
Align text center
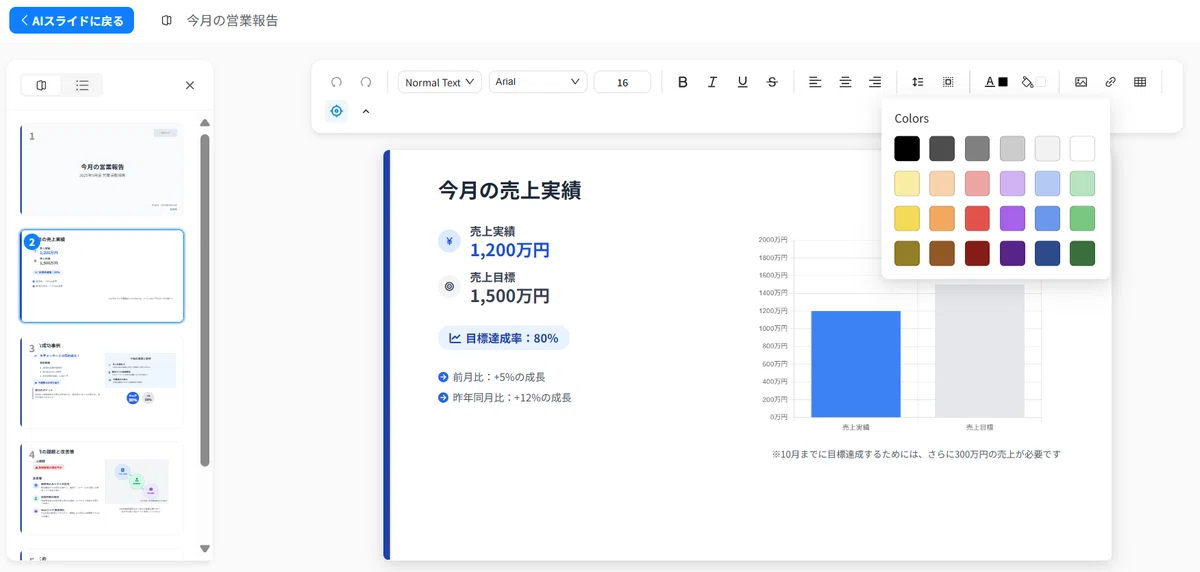pyautogui.click(x=845, y=82)
